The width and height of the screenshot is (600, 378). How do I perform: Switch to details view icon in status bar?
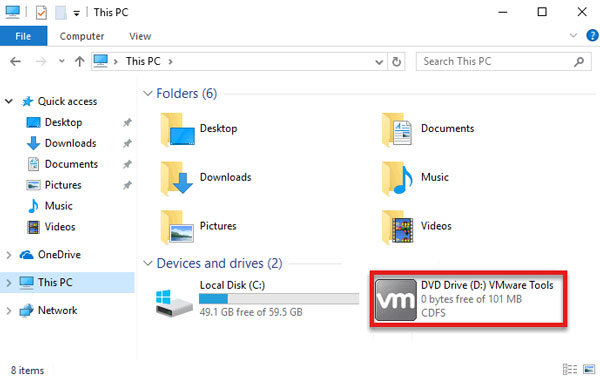click(x=570, y=369)
